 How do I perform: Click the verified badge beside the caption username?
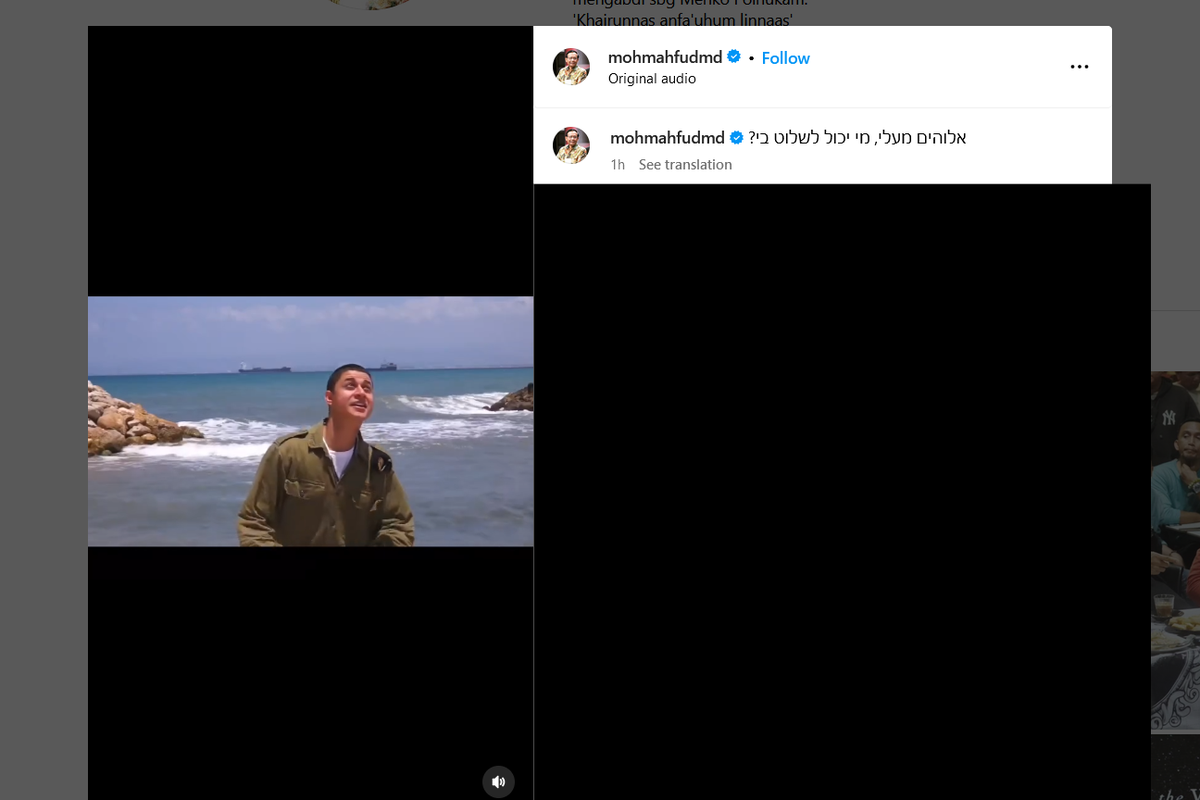point(737,138)
